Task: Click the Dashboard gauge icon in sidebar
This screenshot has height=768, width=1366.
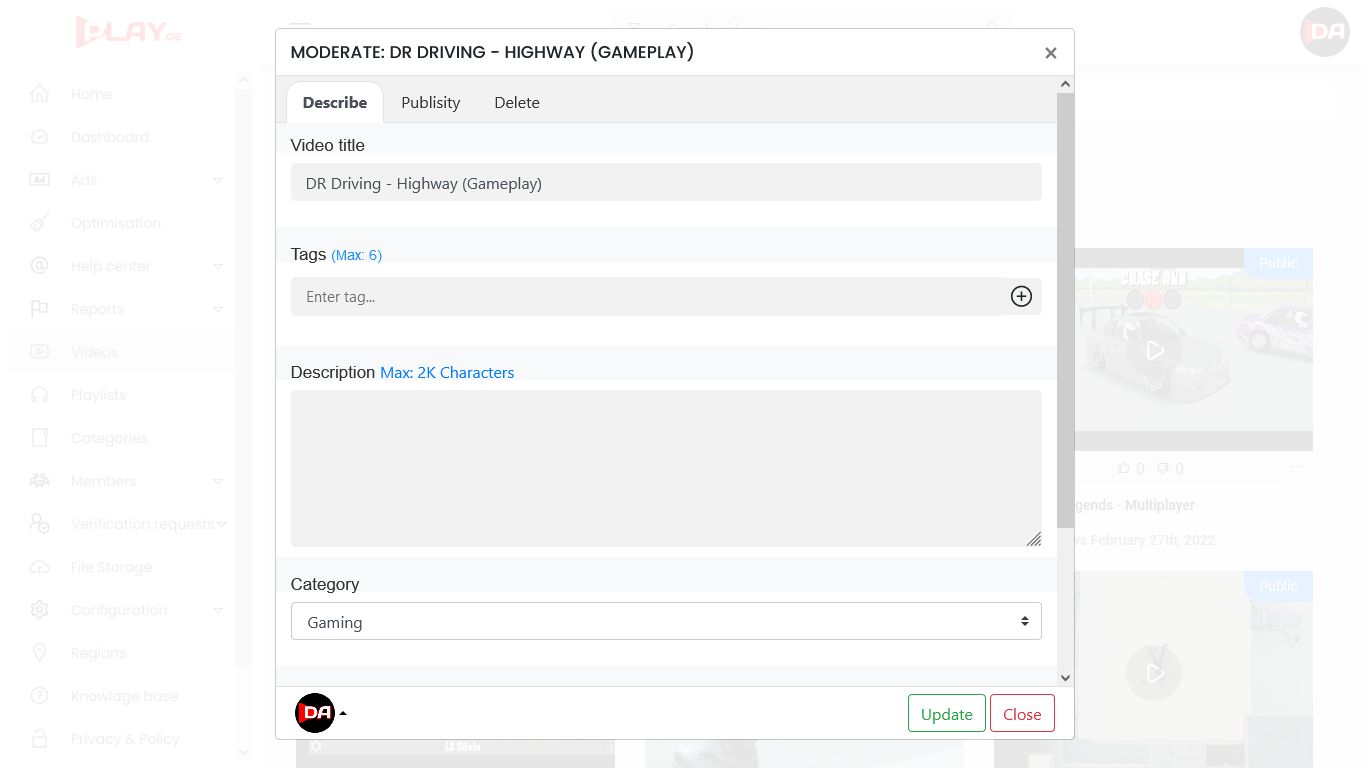Action: coord(39,137)
